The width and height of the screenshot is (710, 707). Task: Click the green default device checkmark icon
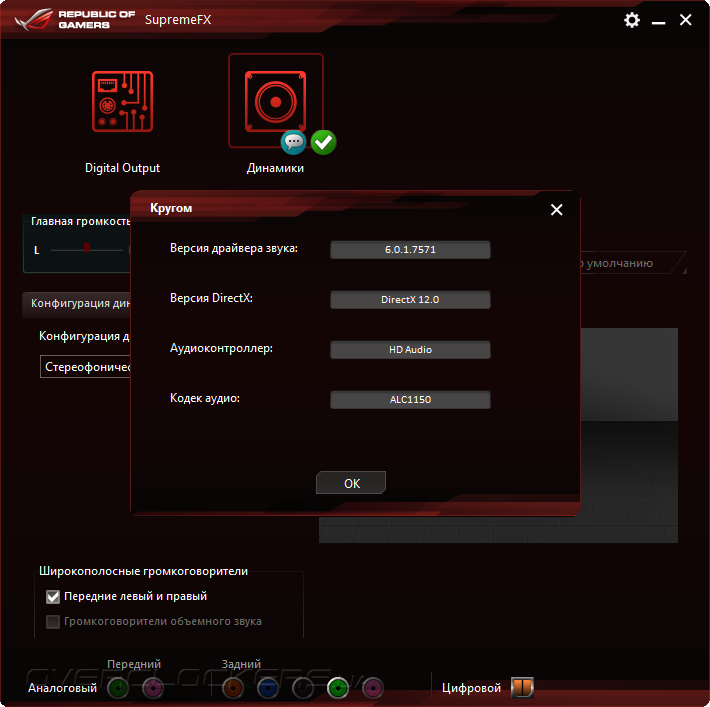click(x=323, y=142)
